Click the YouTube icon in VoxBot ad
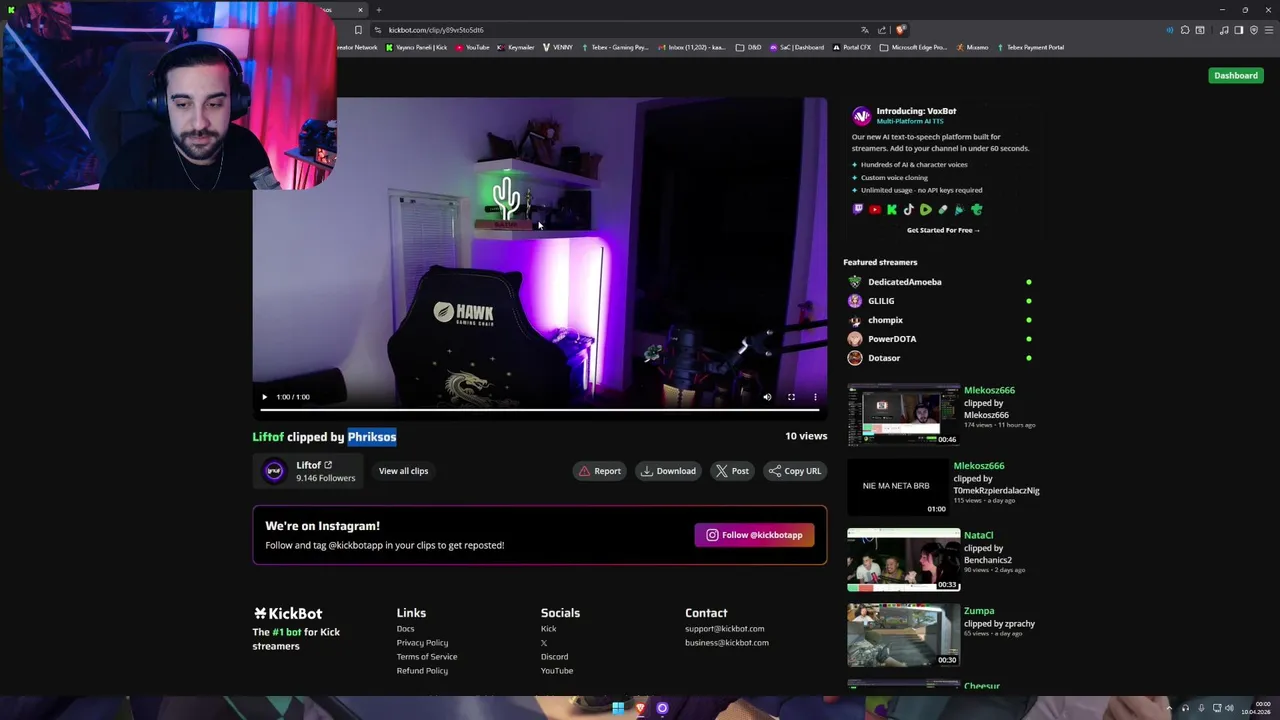The image size is (1280, 720). pyautogui.click(x=875, y=210)
